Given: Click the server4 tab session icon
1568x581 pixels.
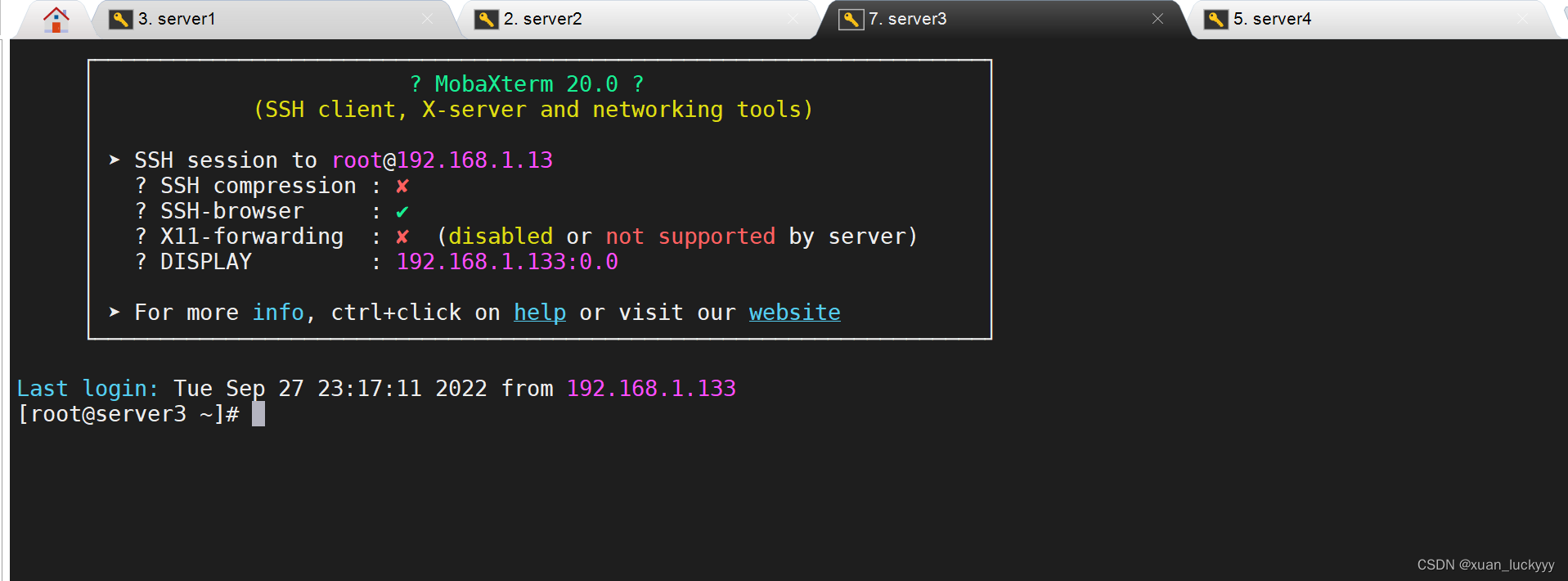Looking at the screenshot, I should (1216, 19).
